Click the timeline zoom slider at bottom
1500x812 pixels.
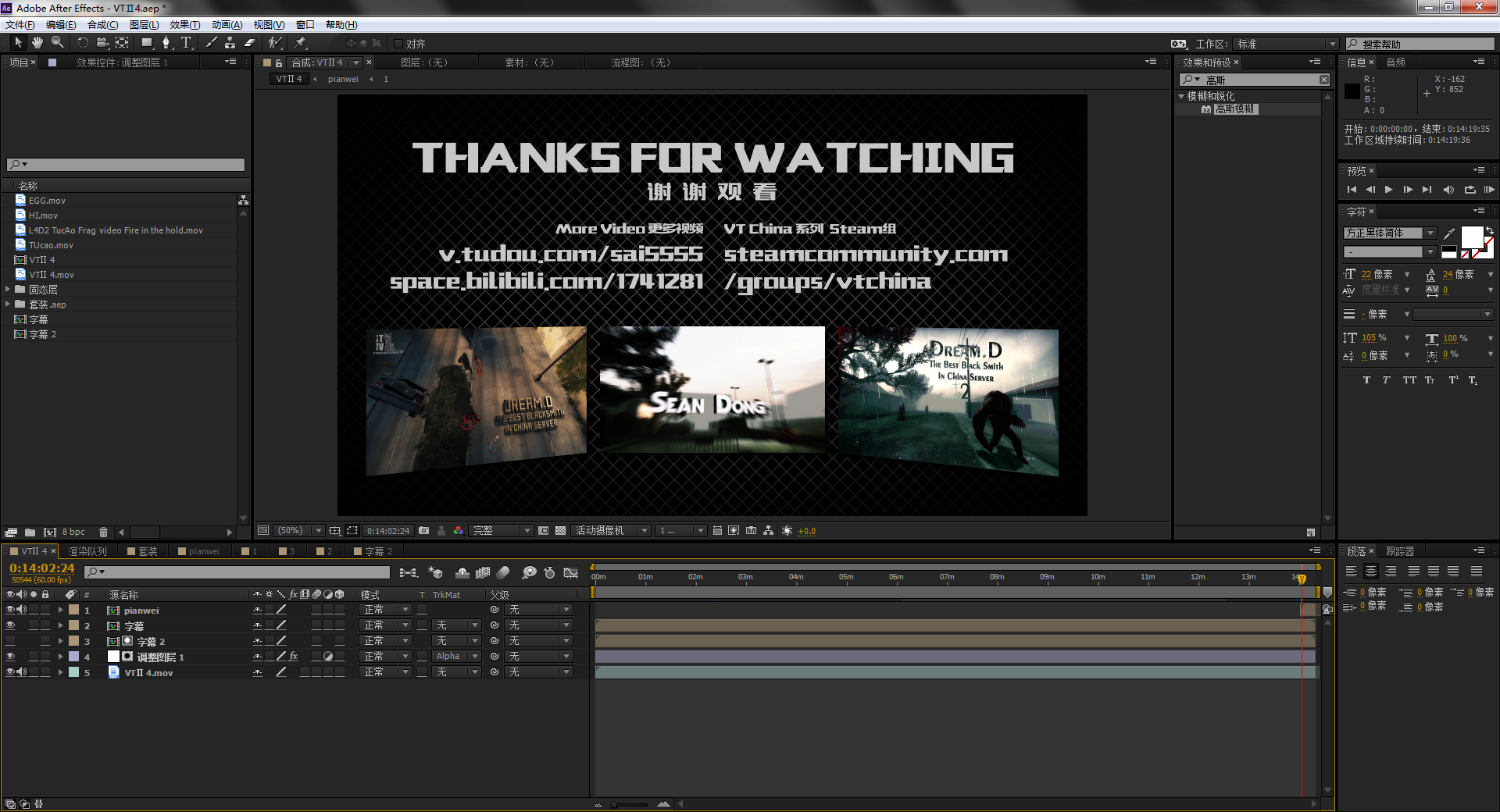pyautogui.click(x=630, y=804)
